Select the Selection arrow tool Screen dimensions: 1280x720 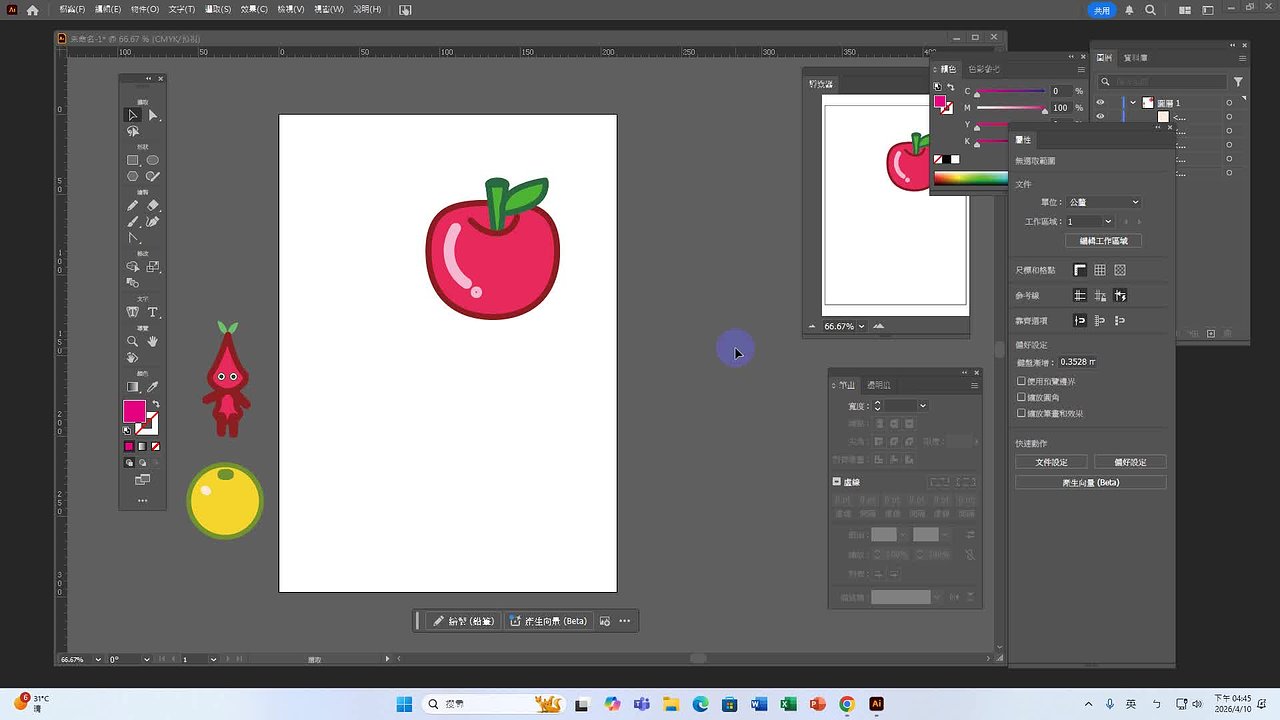point(132,114)
